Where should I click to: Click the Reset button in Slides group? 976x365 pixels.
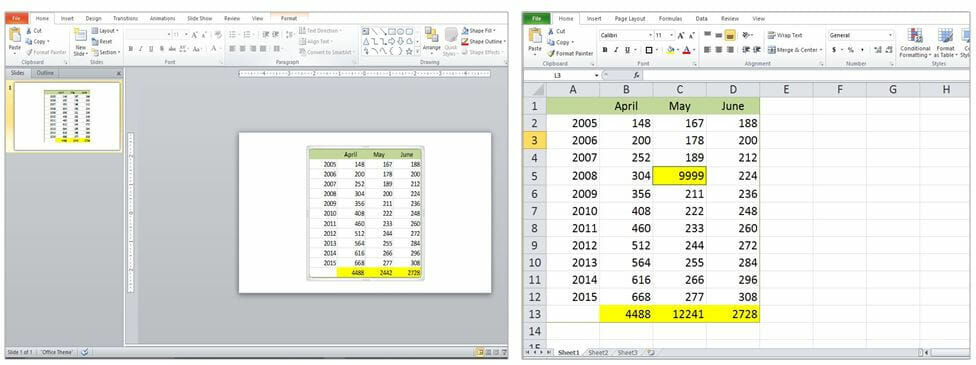pos(102,42)
